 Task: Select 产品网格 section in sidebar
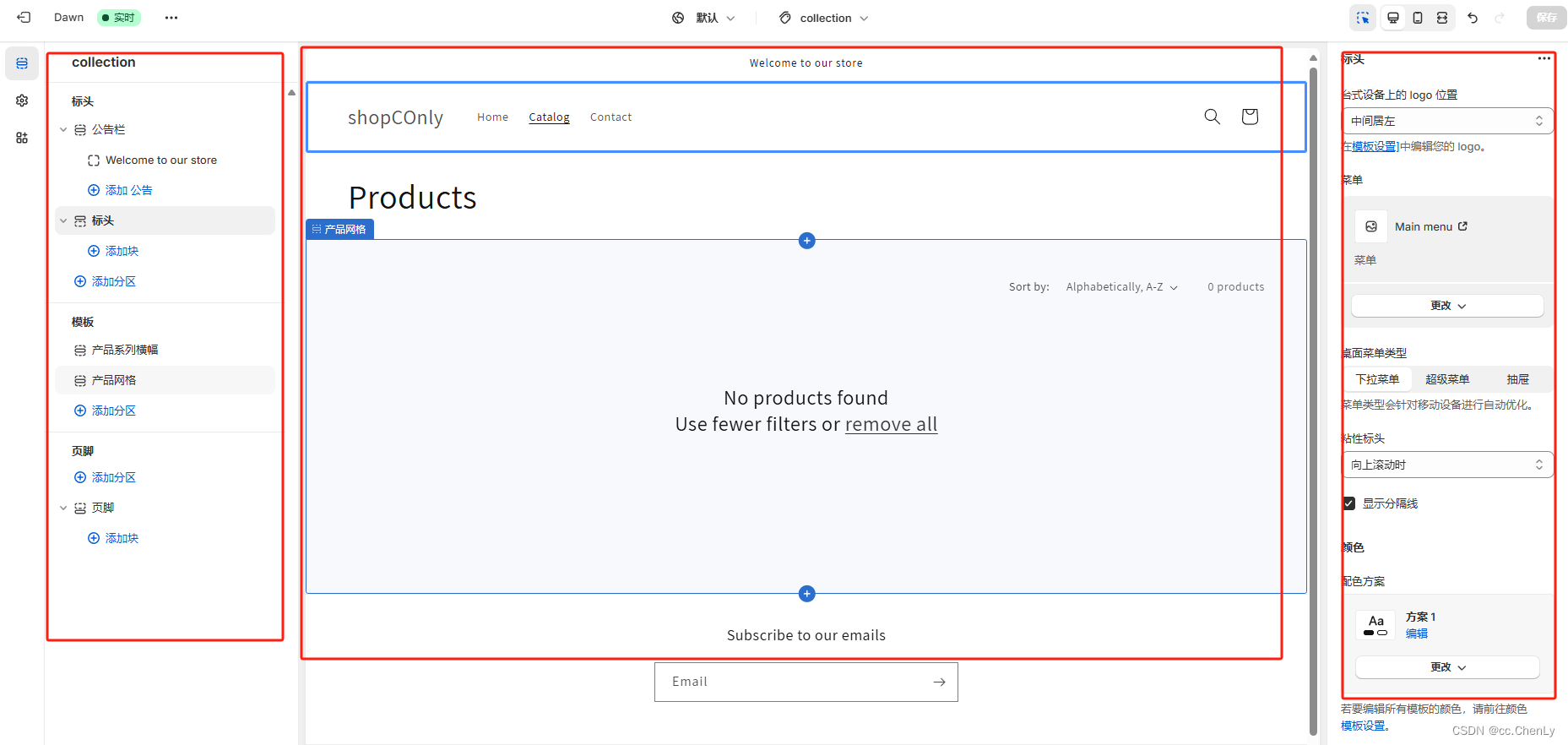[x=165, y=380]
